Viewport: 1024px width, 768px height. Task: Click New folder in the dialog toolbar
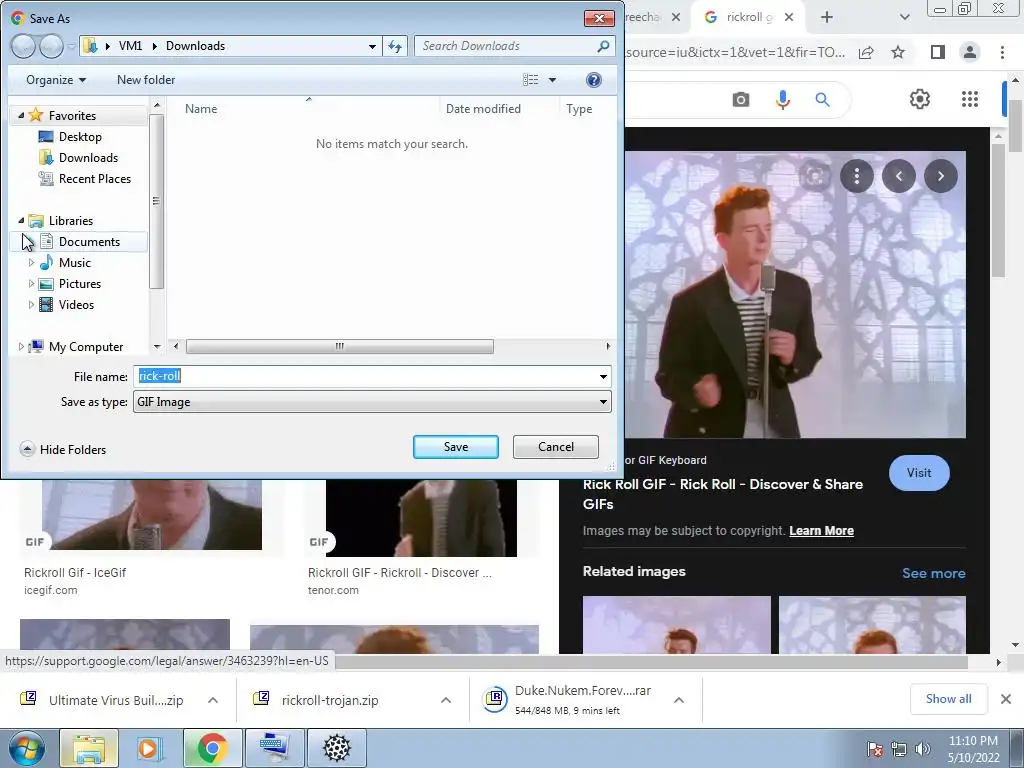[146, 80]
